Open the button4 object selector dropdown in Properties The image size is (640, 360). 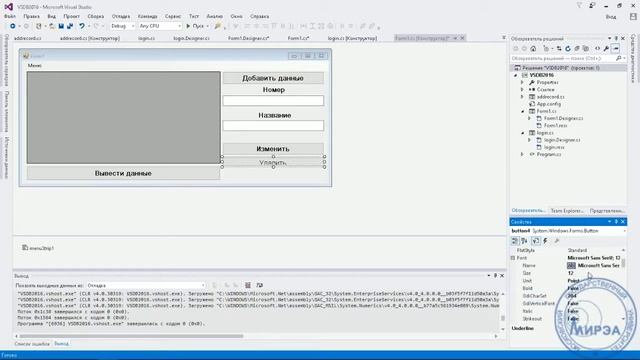tap(624, 231)
